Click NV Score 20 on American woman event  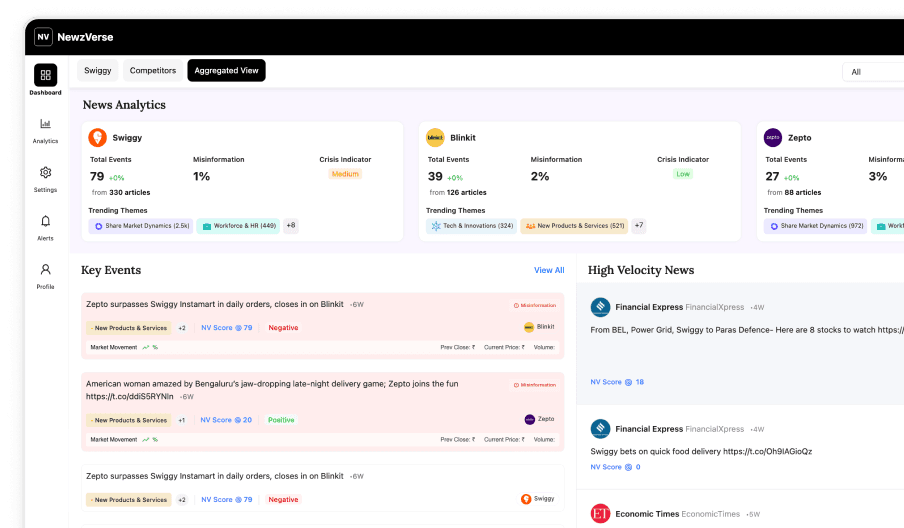(x=226, y=420)
